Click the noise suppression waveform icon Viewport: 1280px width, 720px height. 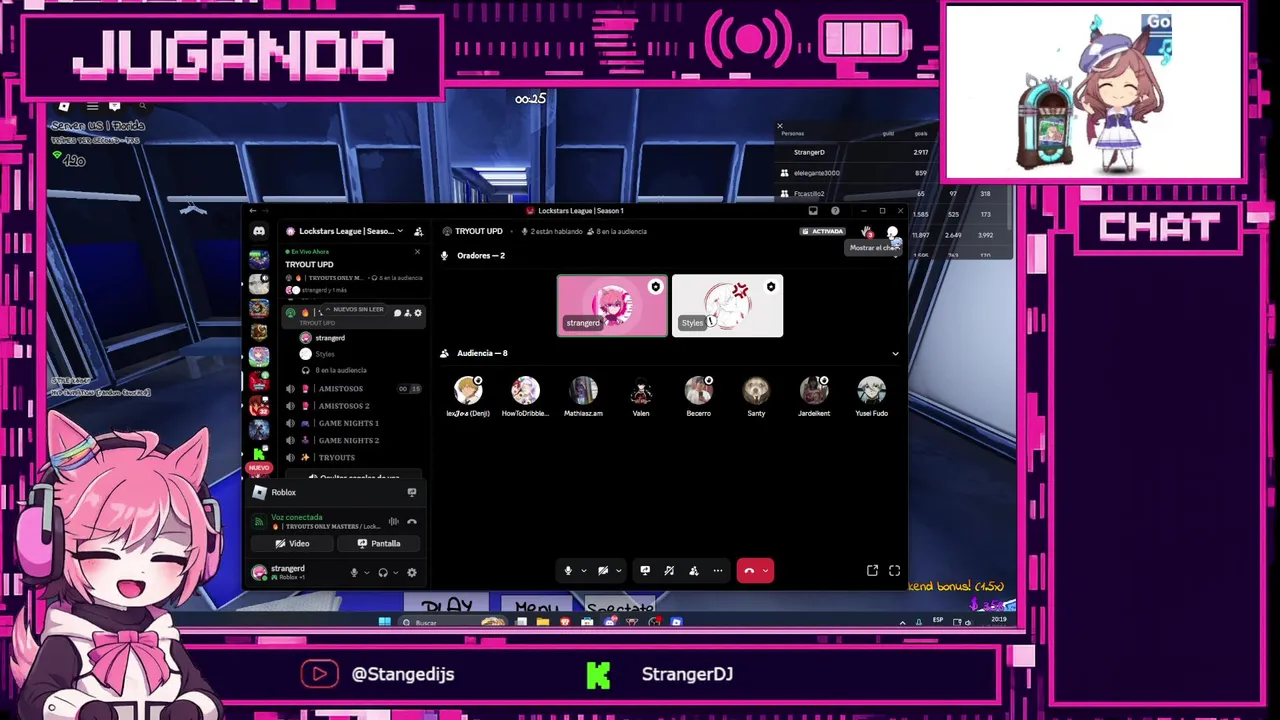click(x=393, y=521)
